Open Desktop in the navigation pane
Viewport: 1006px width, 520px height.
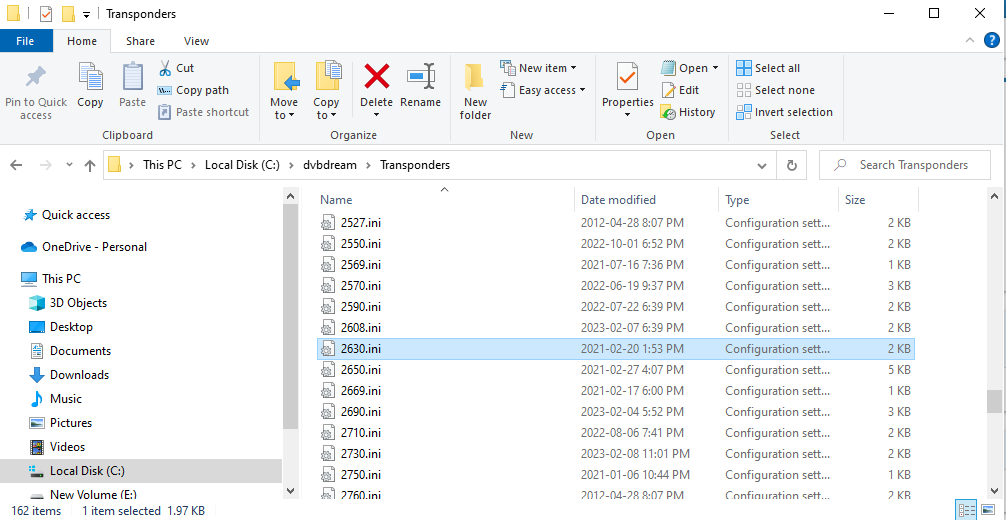62,327
